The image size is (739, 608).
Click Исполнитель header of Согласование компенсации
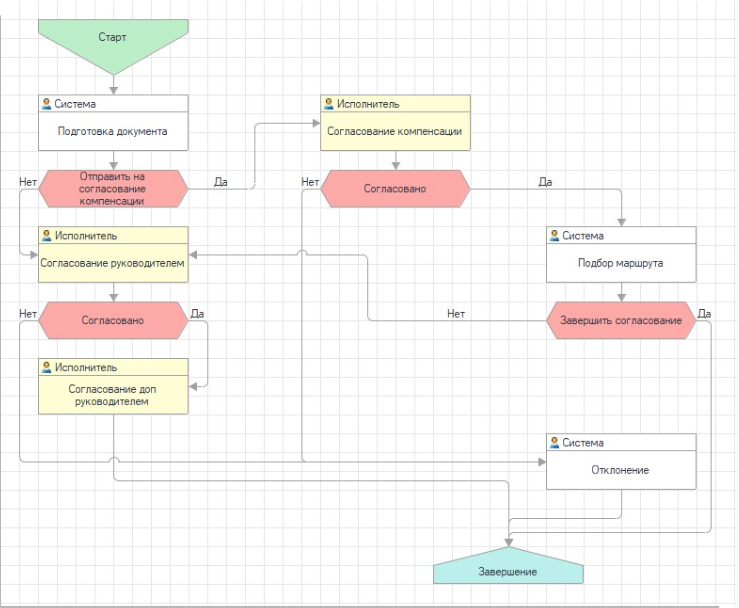click(395, 104)
